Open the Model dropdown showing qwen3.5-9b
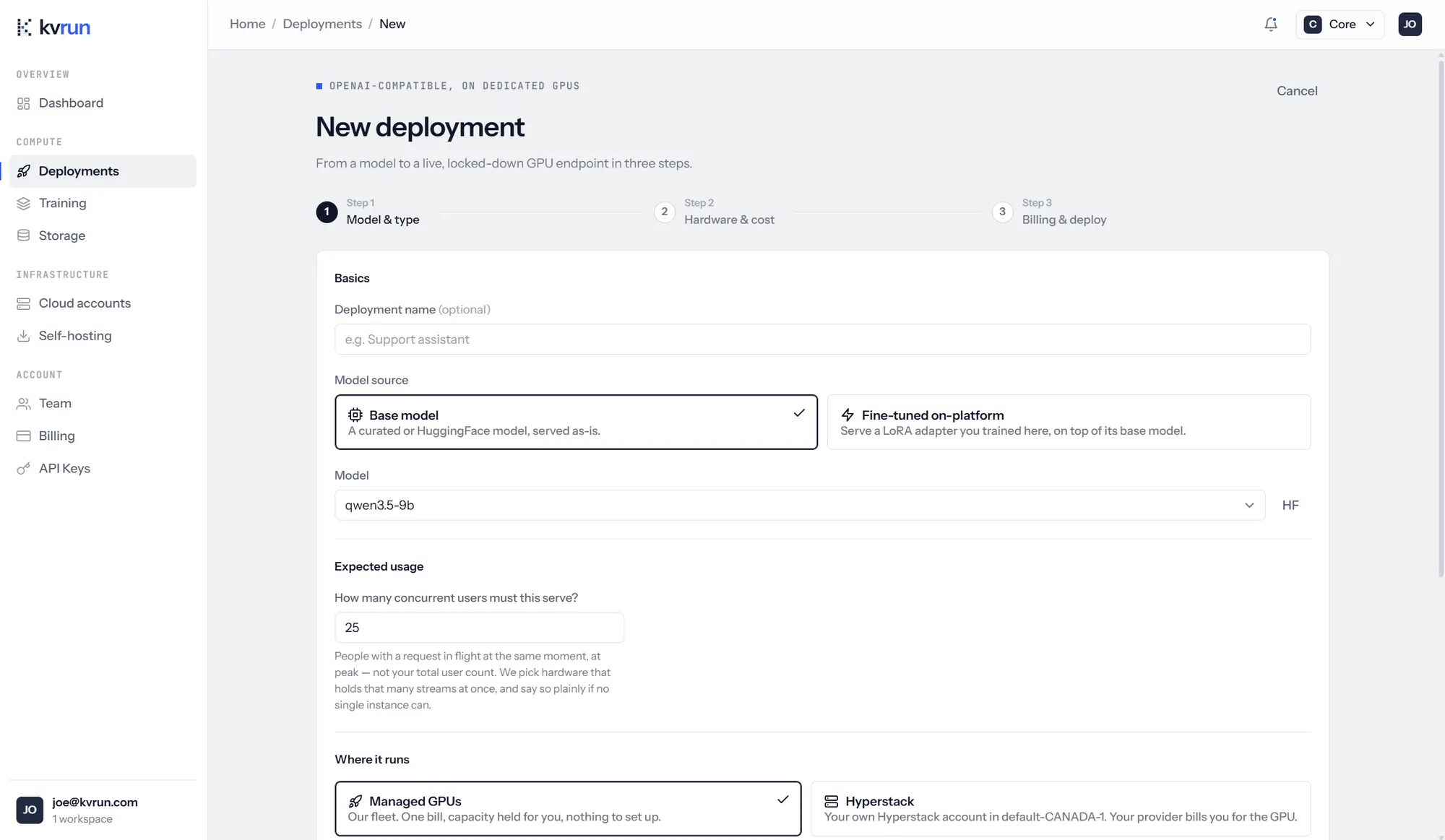Image resolution: width=1445 pixels, height=840 pixels. [x=800, y=506]
